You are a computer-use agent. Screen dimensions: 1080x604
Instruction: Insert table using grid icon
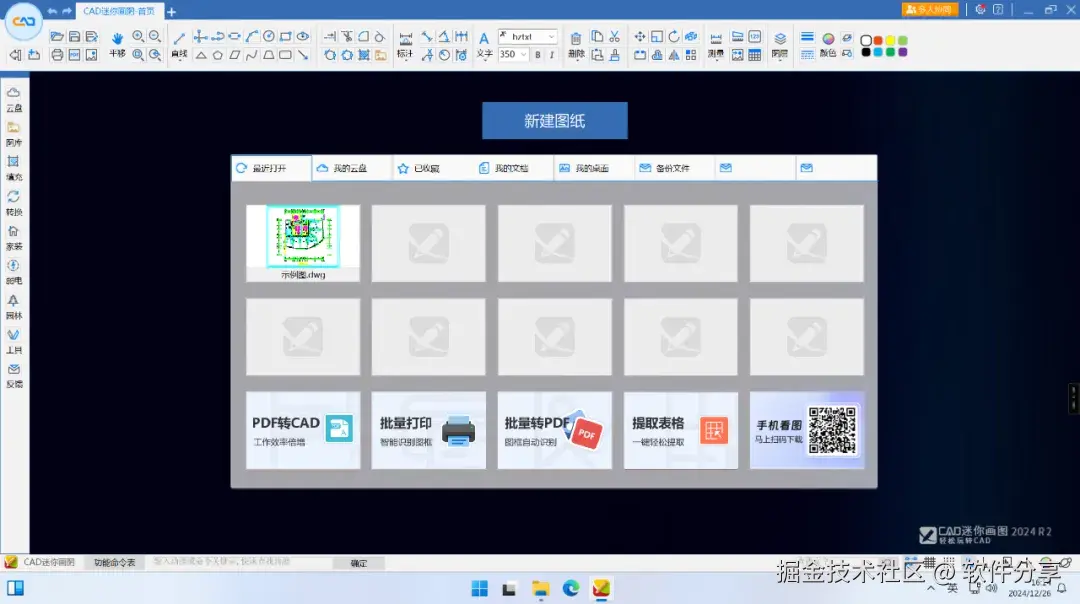[x=755, y=55]
